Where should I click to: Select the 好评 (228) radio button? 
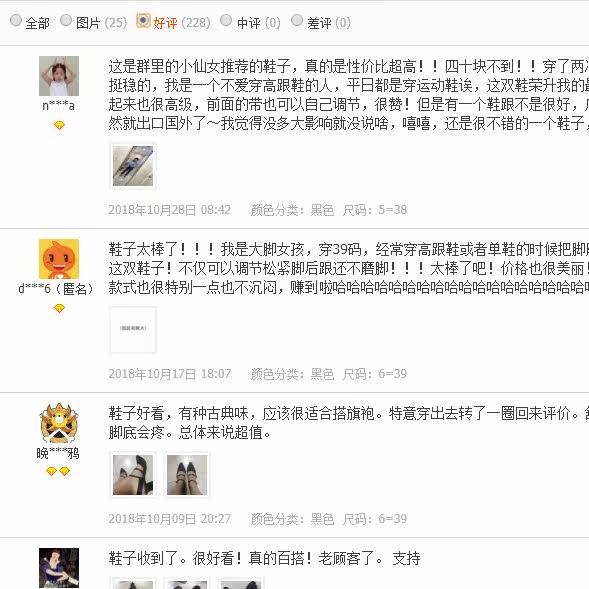[x=143, y=21]
